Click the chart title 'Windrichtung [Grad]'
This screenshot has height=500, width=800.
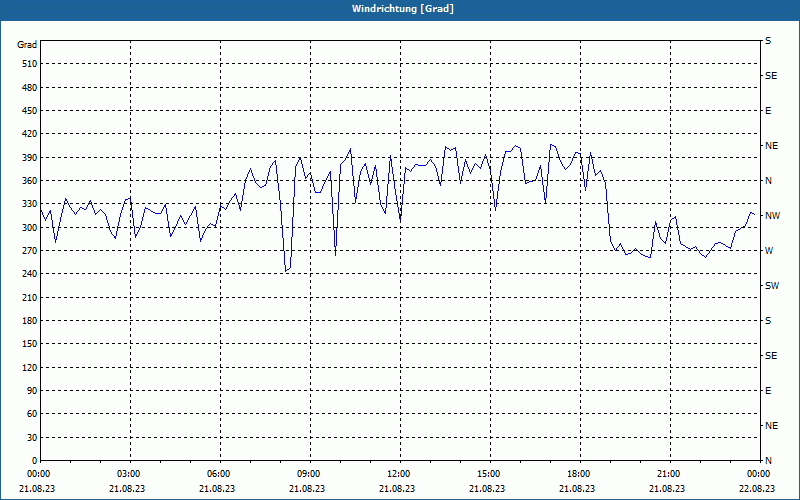click(403, 9)
